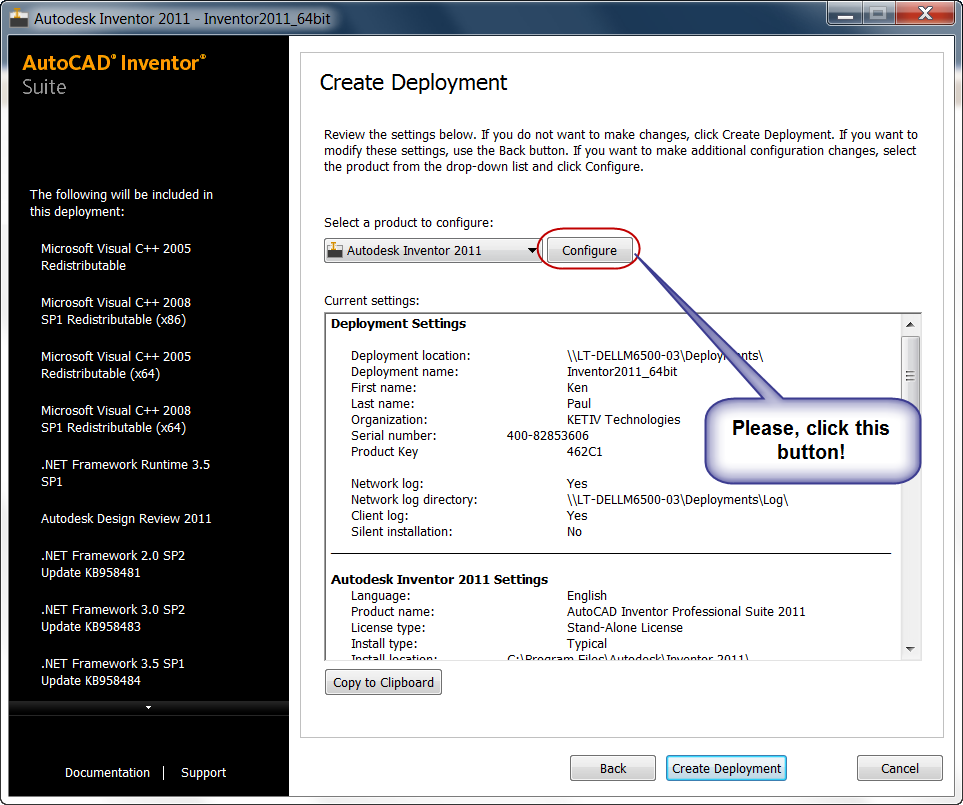
Task: Open the Support link
Action: [x=203, y=772]
